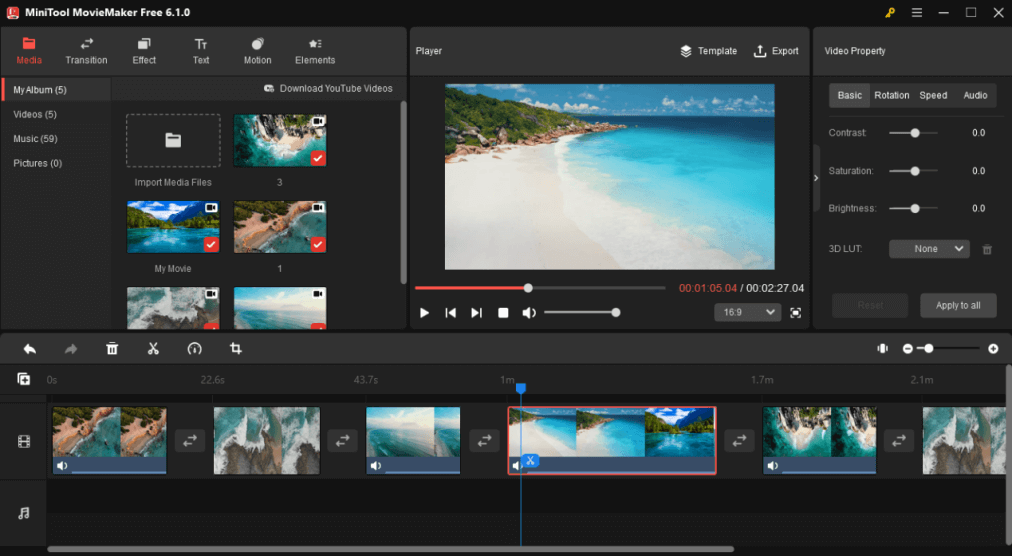
Task: Enter full screen preview mode
Action: click(x=796, y=313)
